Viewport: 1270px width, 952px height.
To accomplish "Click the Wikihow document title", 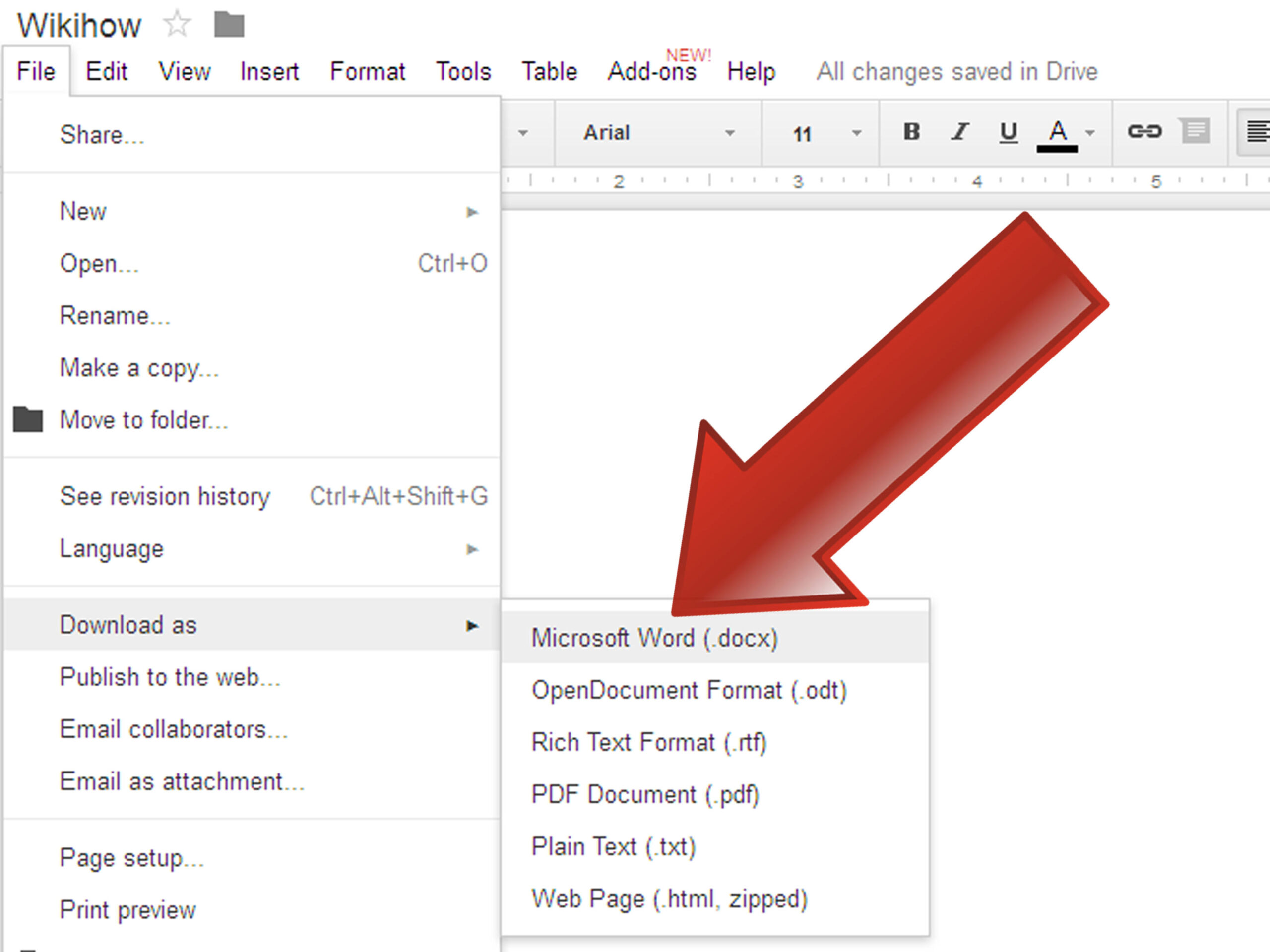I will tap(79, 25).
